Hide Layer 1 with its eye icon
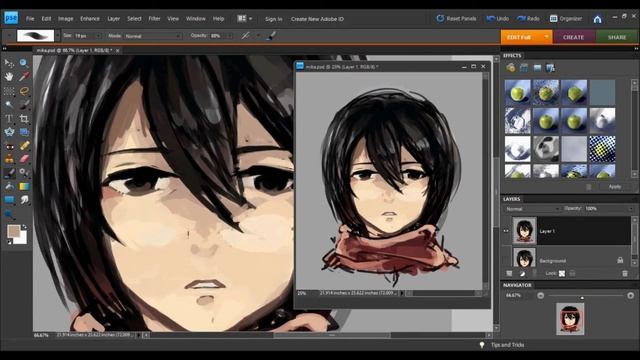 click(506, 231)
